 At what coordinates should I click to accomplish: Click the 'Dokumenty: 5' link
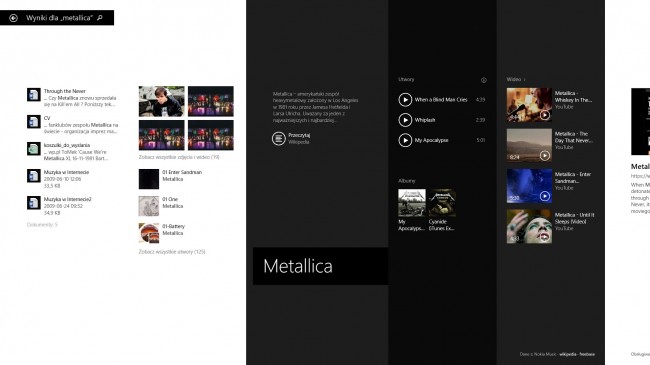click(42, 225)
